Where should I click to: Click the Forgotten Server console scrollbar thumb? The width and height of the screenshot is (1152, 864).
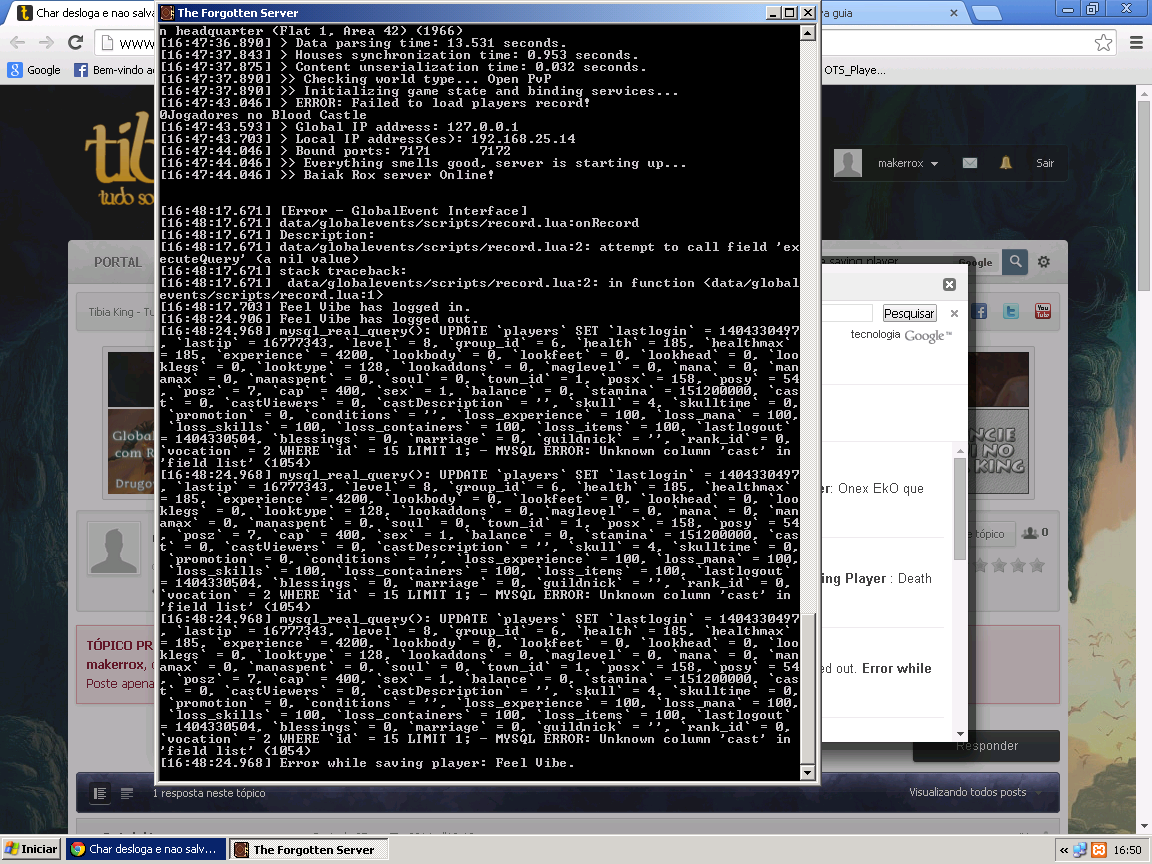807,688
